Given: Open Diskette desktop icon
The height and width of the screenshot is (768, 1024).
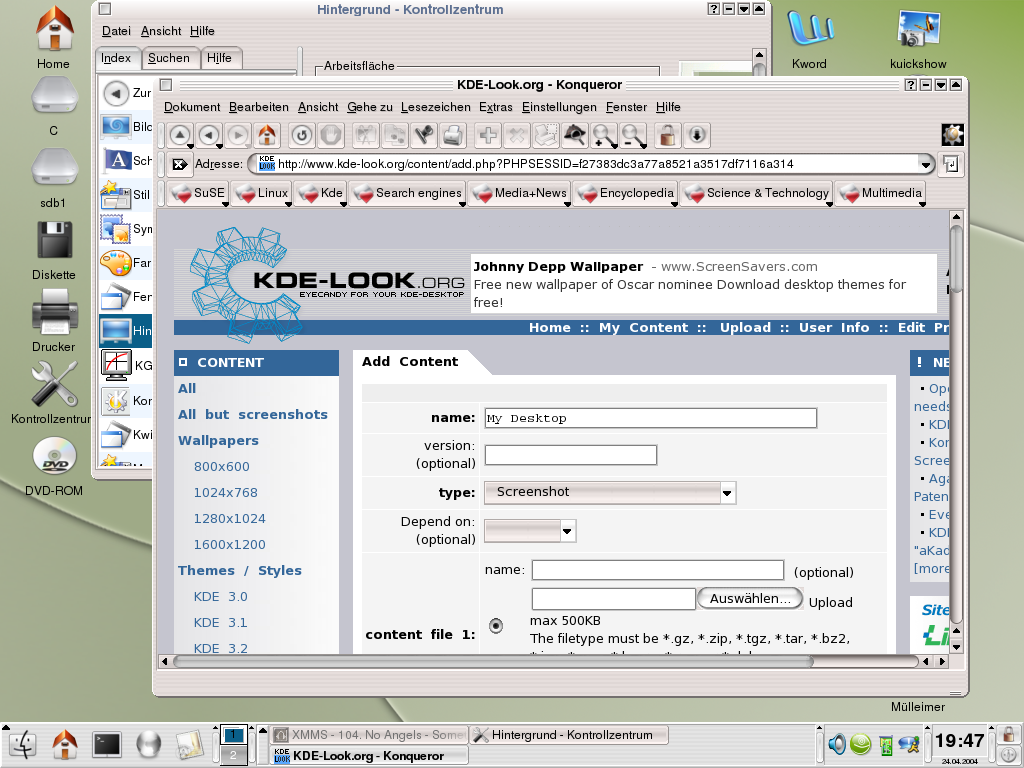Looking at the screenshot, I should pyautogui.click(x=54, y=250).
